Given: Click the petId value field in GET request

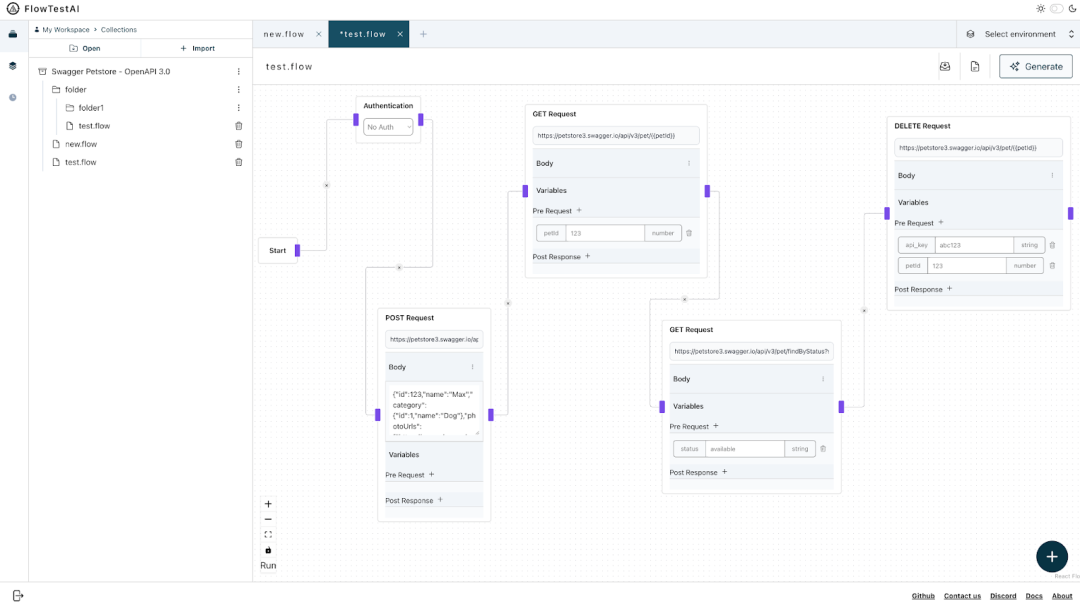Looking at the screenshot, I should (605, 233).
